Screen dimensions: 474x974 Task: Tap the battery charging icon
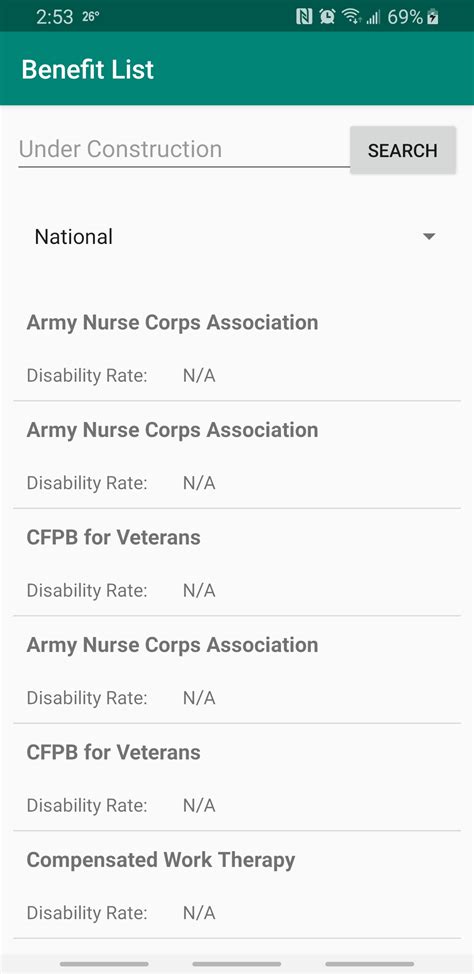(433, 17)
